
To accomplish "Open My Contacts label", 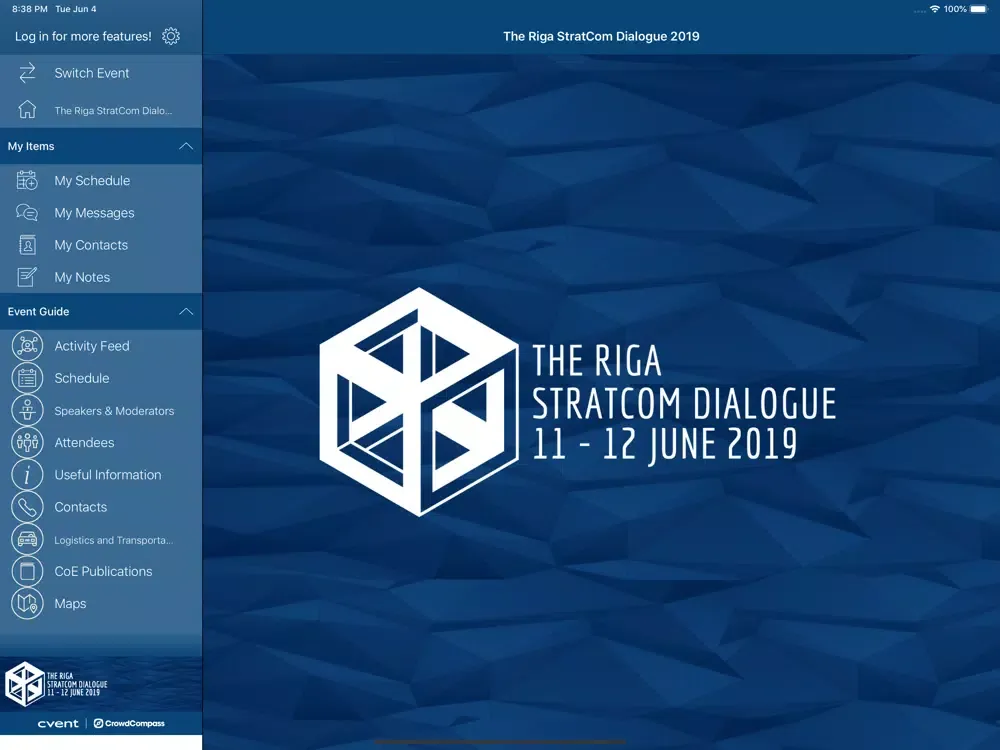I will tap(91, 245).
